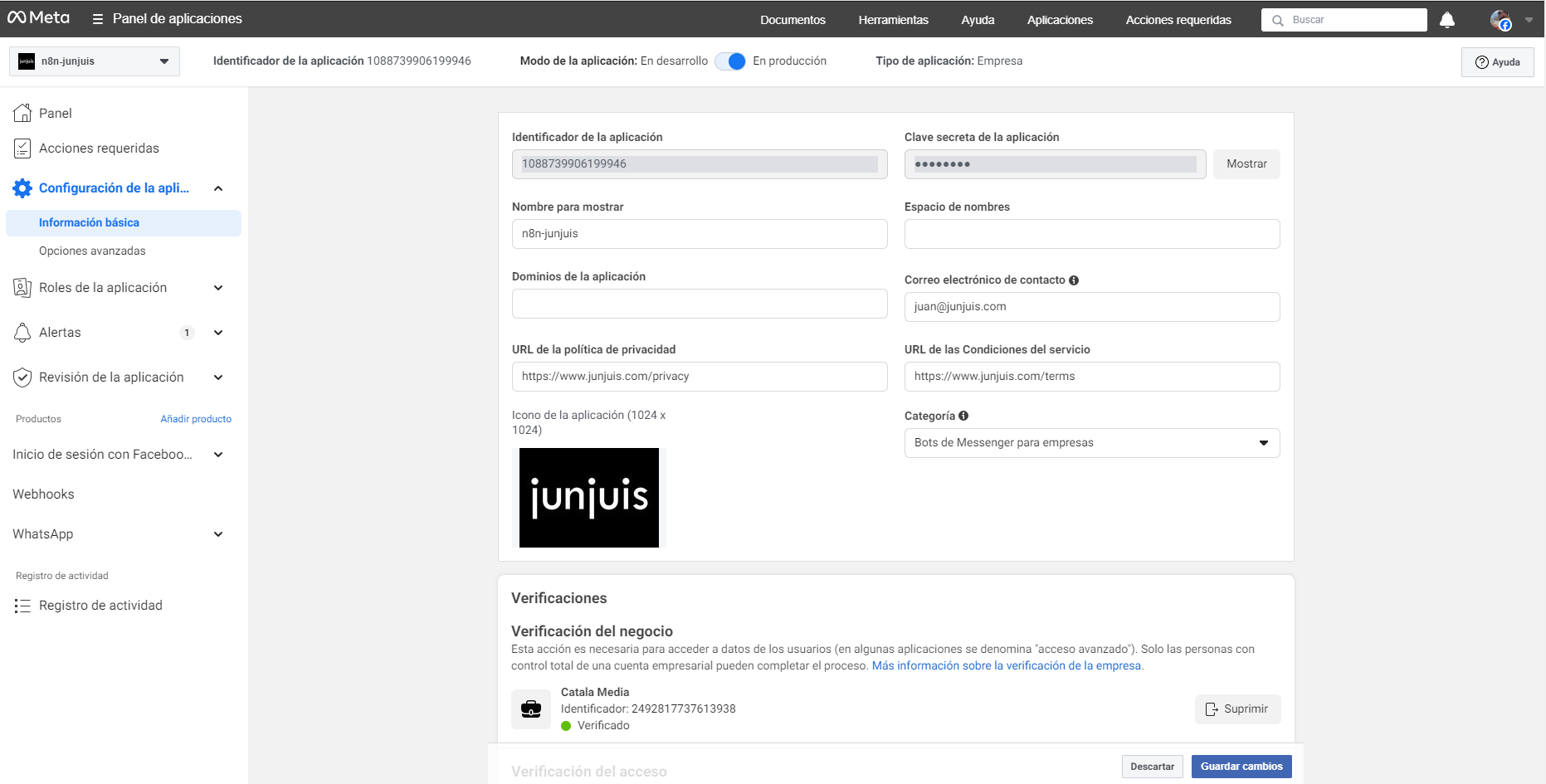This screenshot has height=784, width=1546.
Task: Click the Guardar cambios button
Action: click(1241, 767)
